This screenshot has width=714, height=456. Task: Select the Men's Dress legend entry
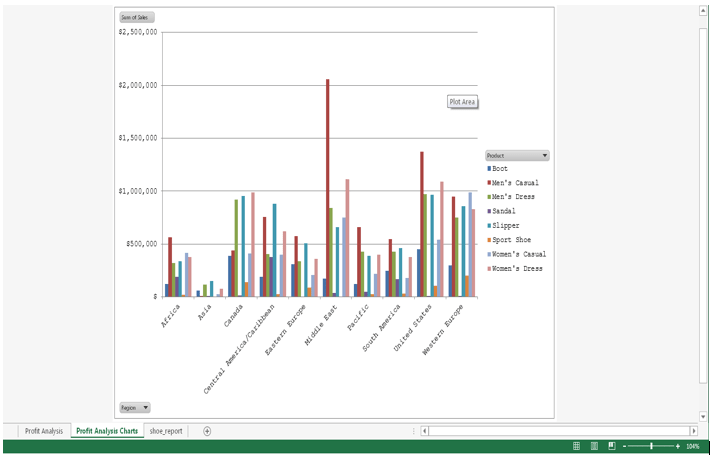point(511,197)
